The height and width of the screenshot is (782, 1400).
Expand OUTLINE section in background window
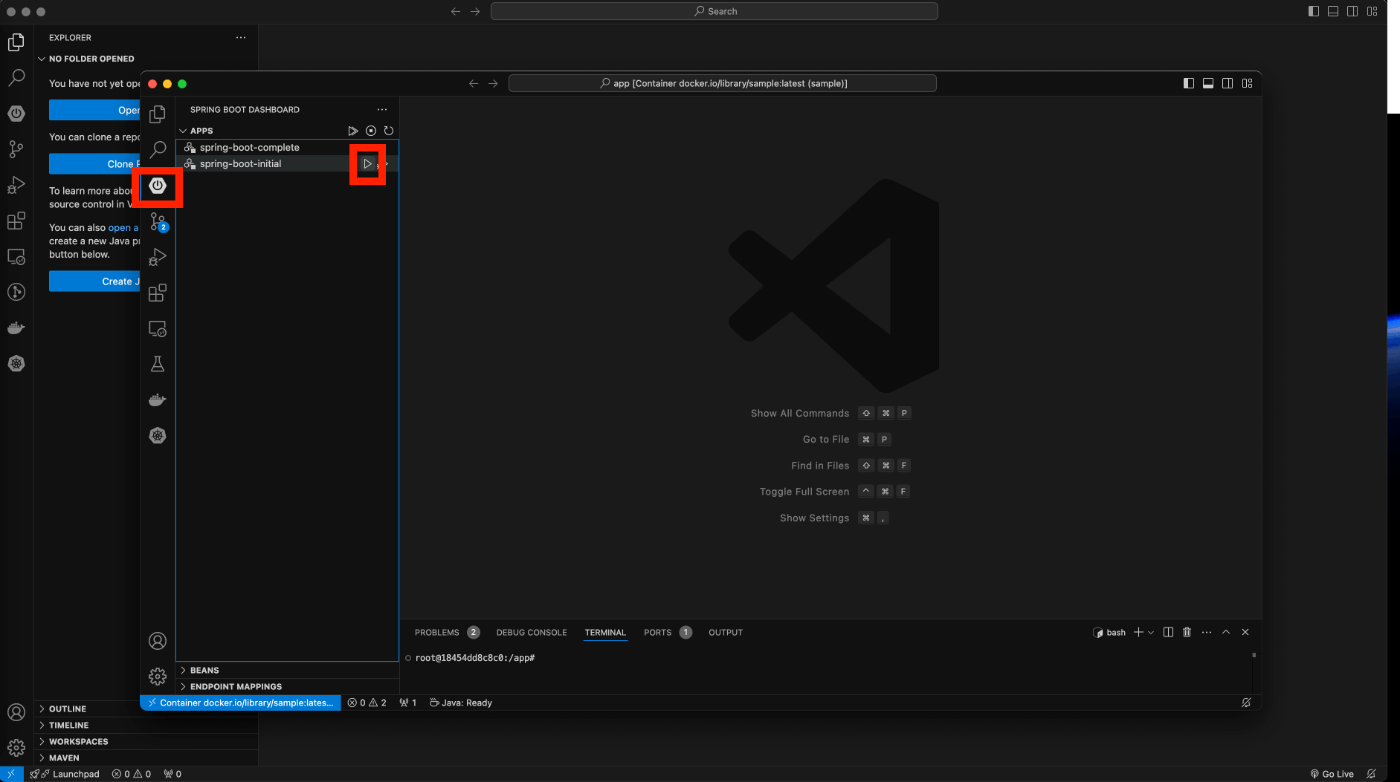[x=42, y=709]
